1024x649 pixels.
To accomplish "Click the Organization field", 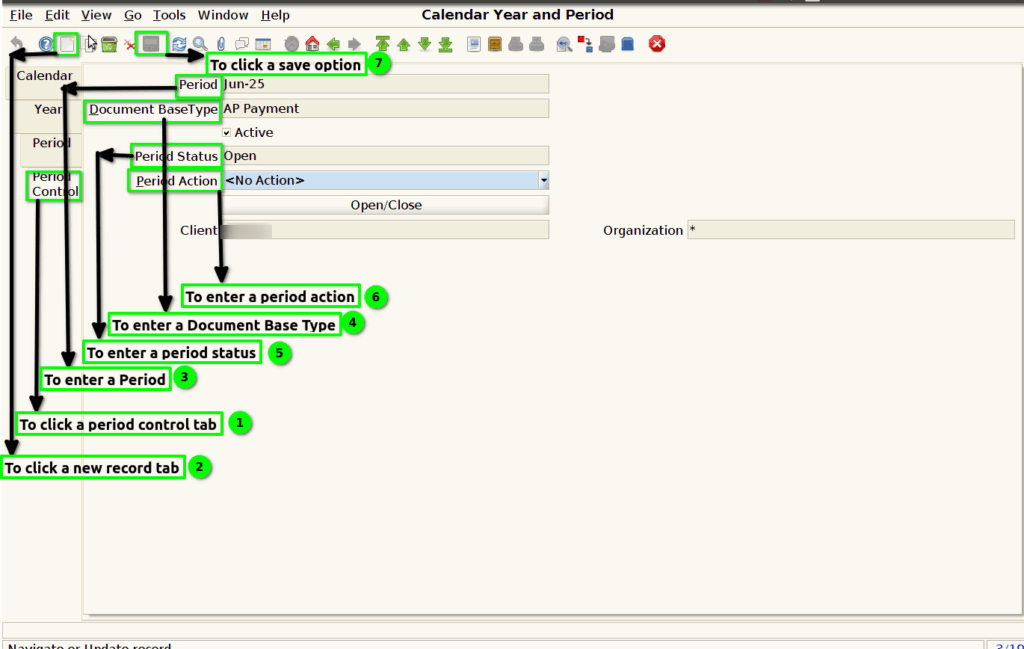I will pos(851,230).
